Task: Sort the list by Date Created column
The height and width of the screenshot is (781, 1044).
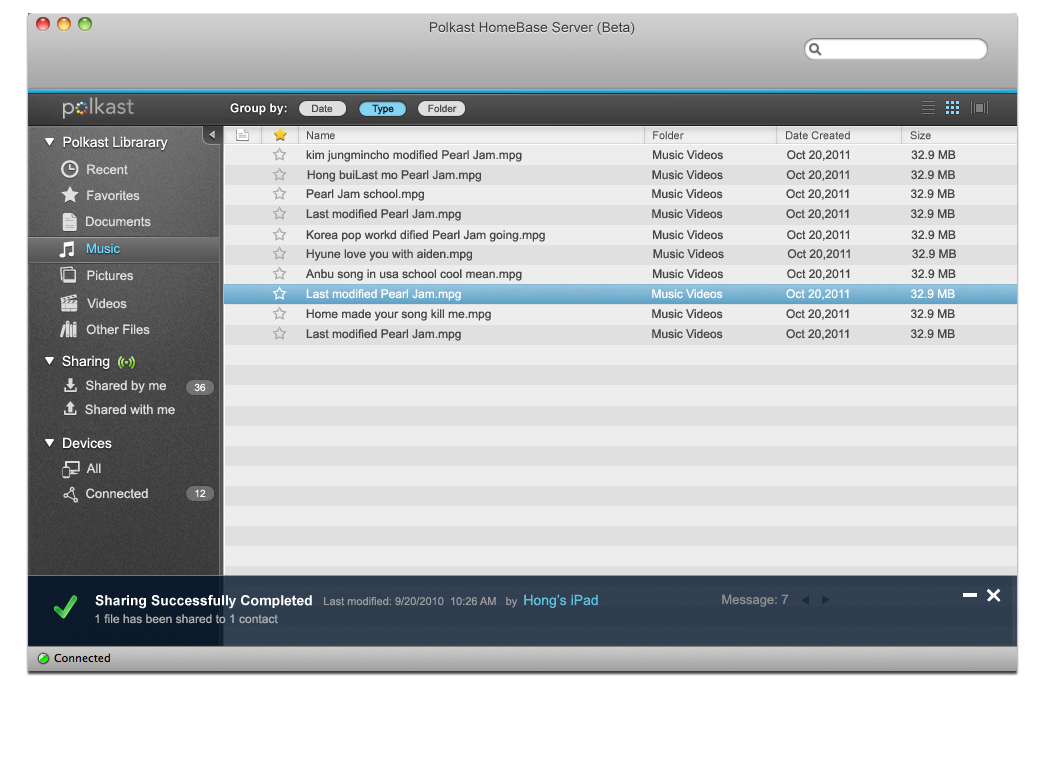Action: click(817, 135)
